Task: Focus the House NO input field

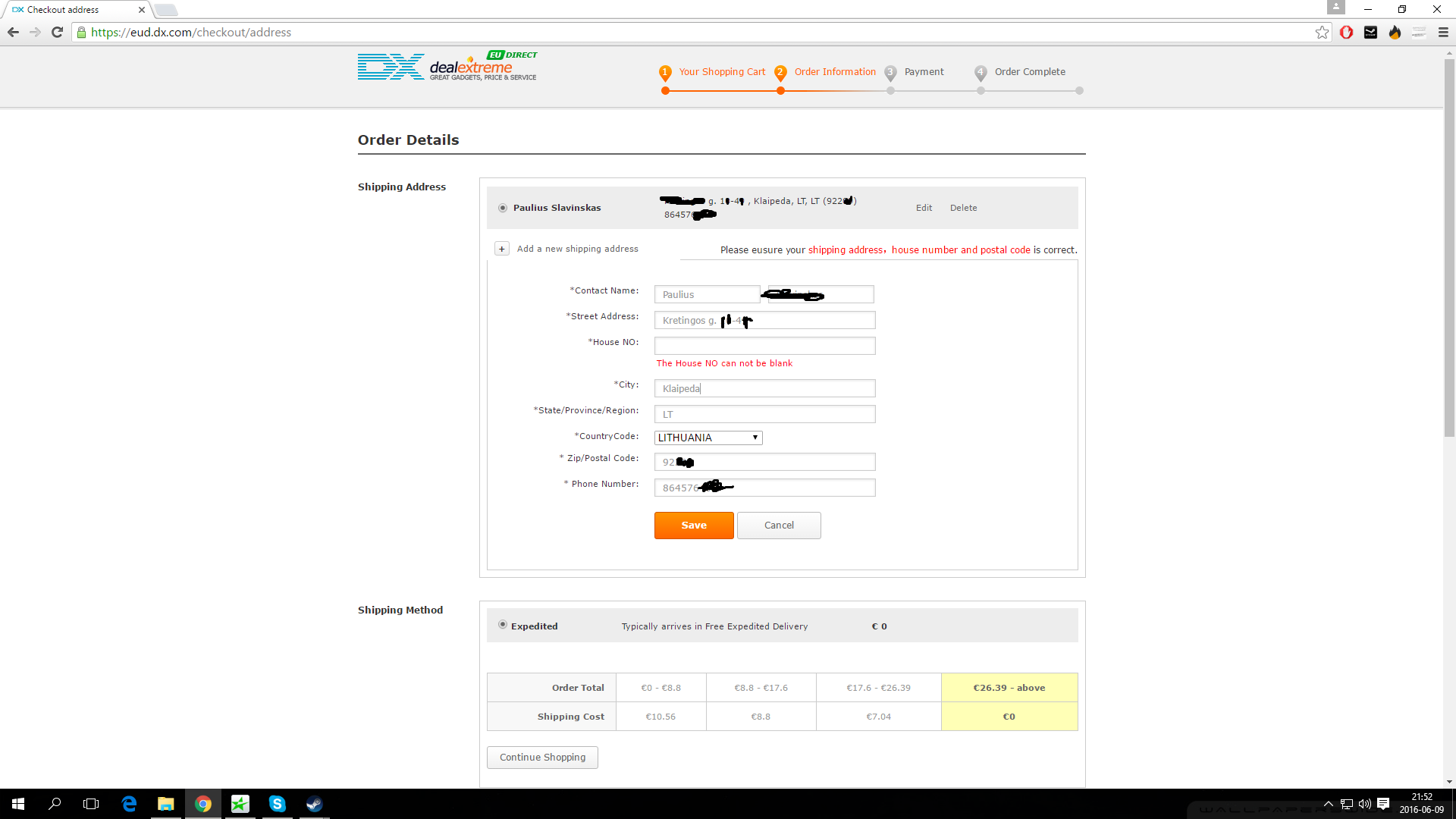Action: [764, 346]
